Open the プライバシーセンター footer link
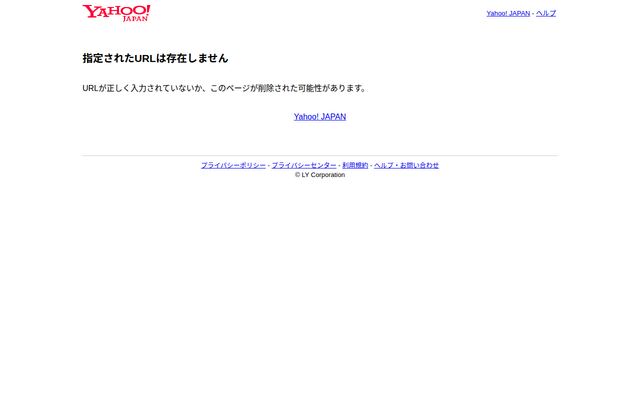Screen dimensions: 640x400 (x=304, y=165)
